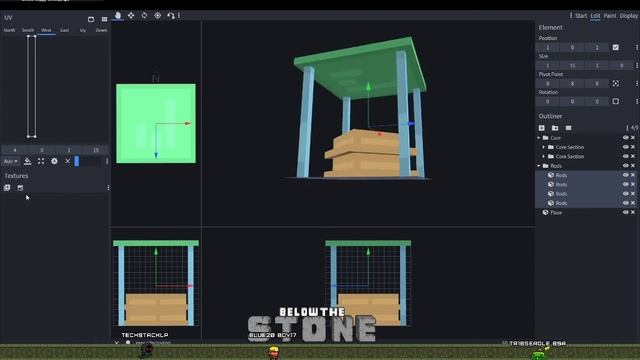Collapse the Core group arrow
The height and width of the screenshot is (360, 640).
point(539,138)
